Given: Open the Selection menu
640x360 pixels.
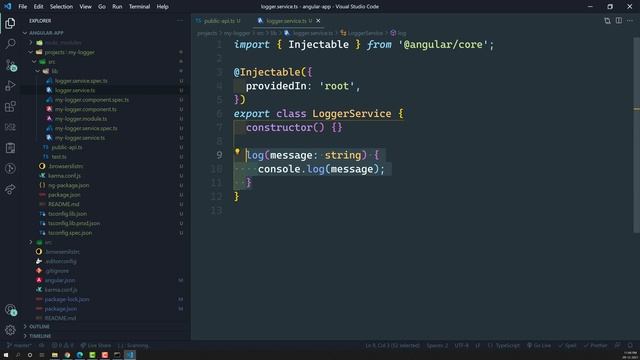Looking at the screenshot, I should click(61, 7).
